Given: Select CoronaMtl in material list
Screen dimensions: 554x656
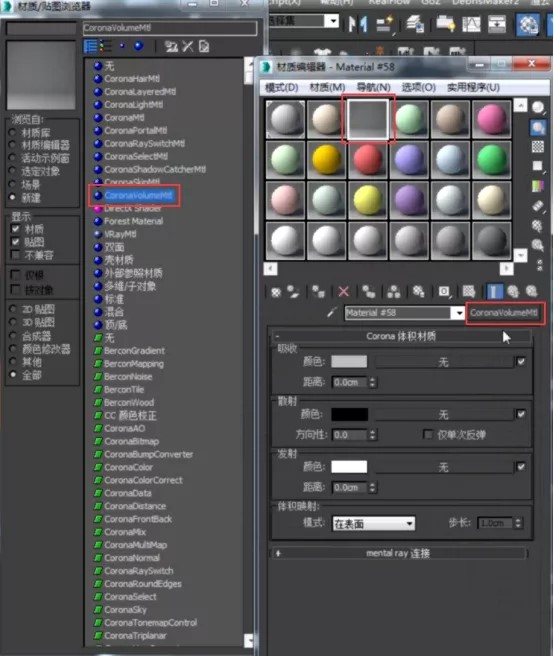Looking at the screenshot, I should pyautogui.click(x=124, y=118).
